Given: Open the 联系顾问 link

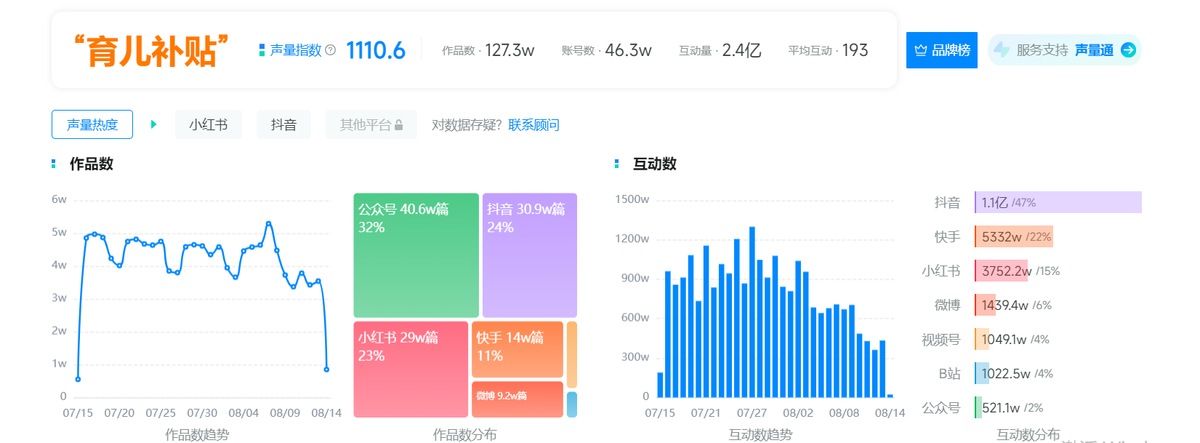Looking at the screenshot, I should click(534, 125).
